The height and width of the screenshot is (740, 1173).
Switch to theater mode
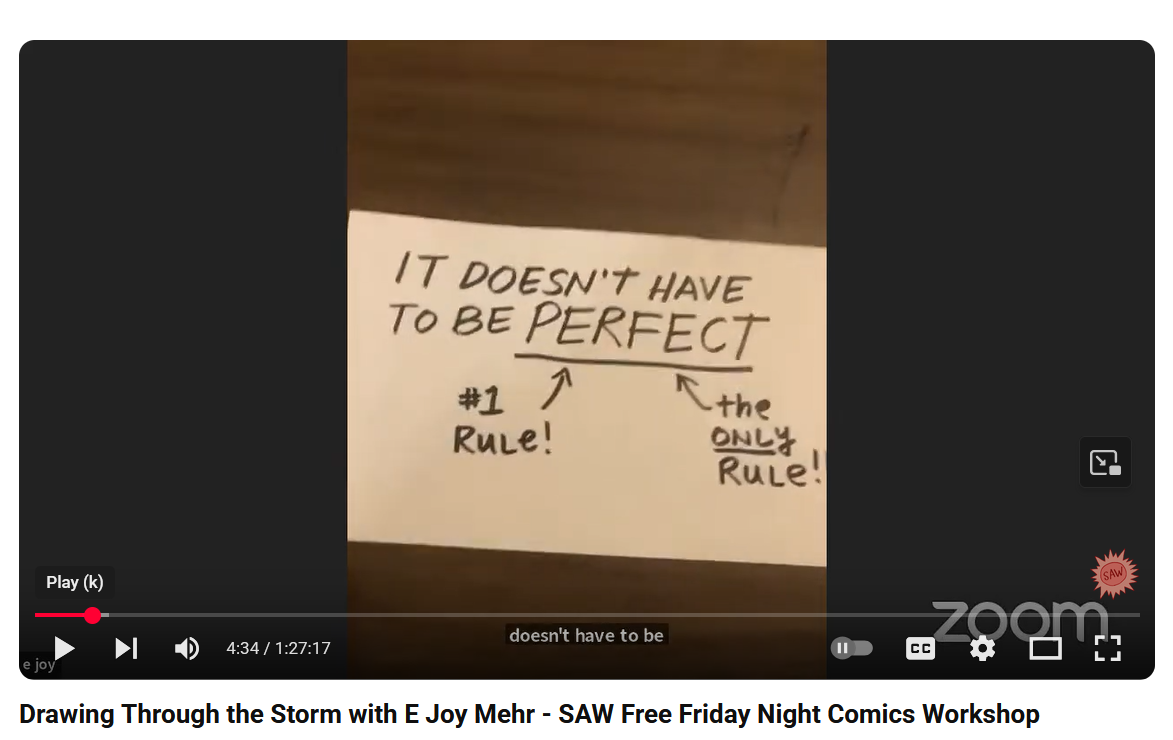pyautogui.click(x=1045, y=648)
